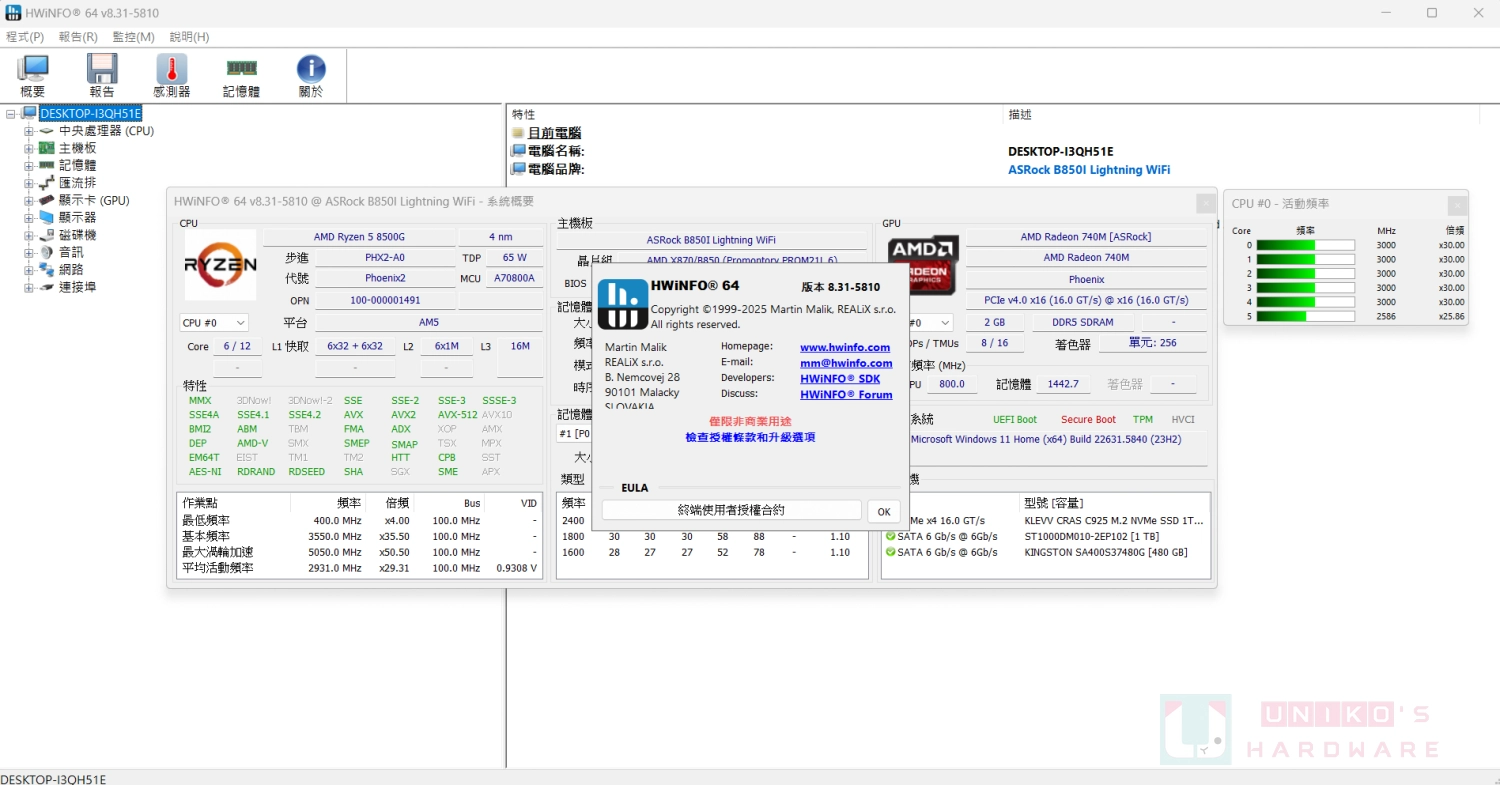Viewport: 1500px width, 785px height.
Task: Click the DESKTOP-I3QH51E status bar text
Action: pyautogui.click(x=53, y=778)
